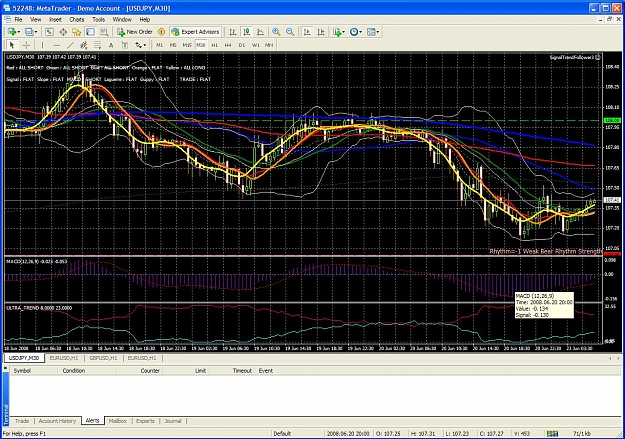Select the Text Label tool
The image size is (625, 439).
tap(125, 45)
